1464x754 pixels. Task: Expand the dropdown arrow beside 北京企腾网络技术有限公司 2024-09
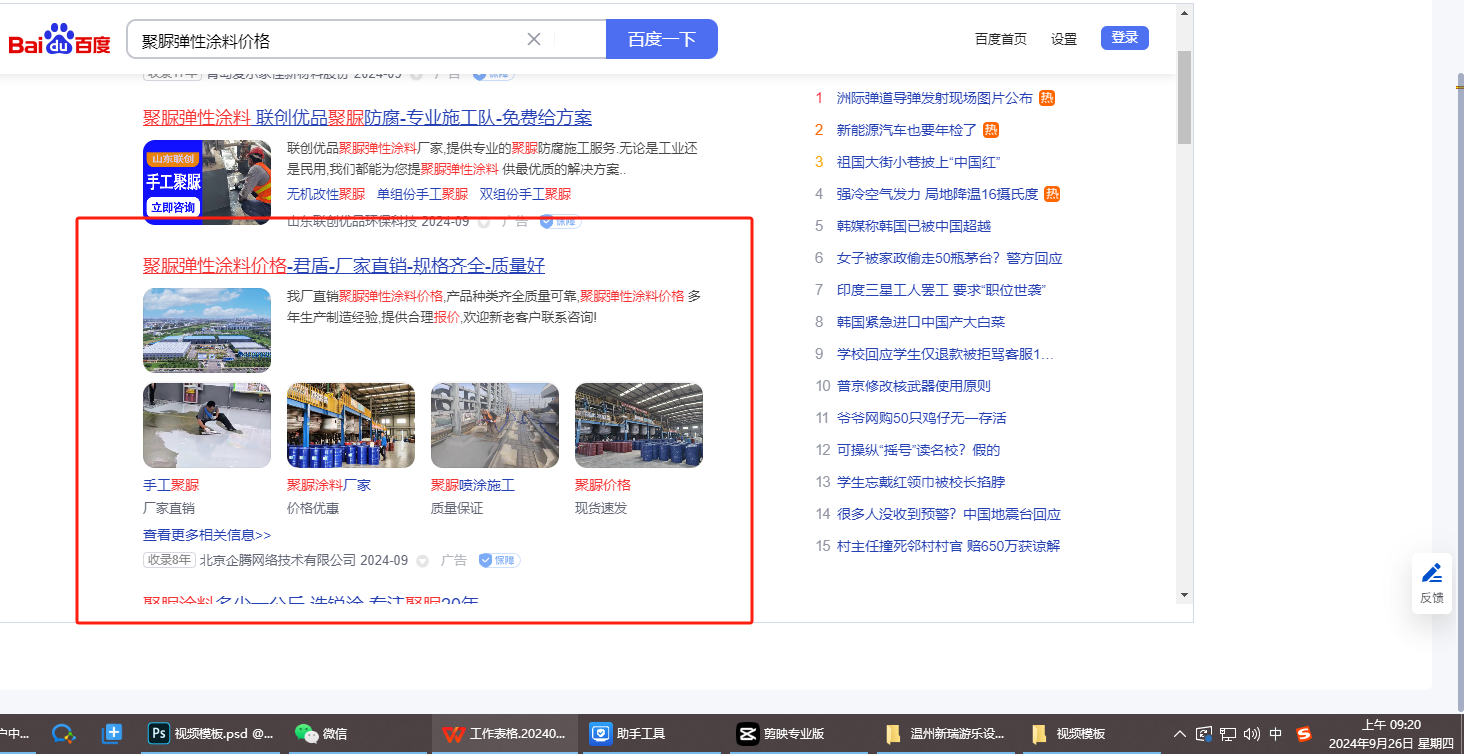[422, 561]
